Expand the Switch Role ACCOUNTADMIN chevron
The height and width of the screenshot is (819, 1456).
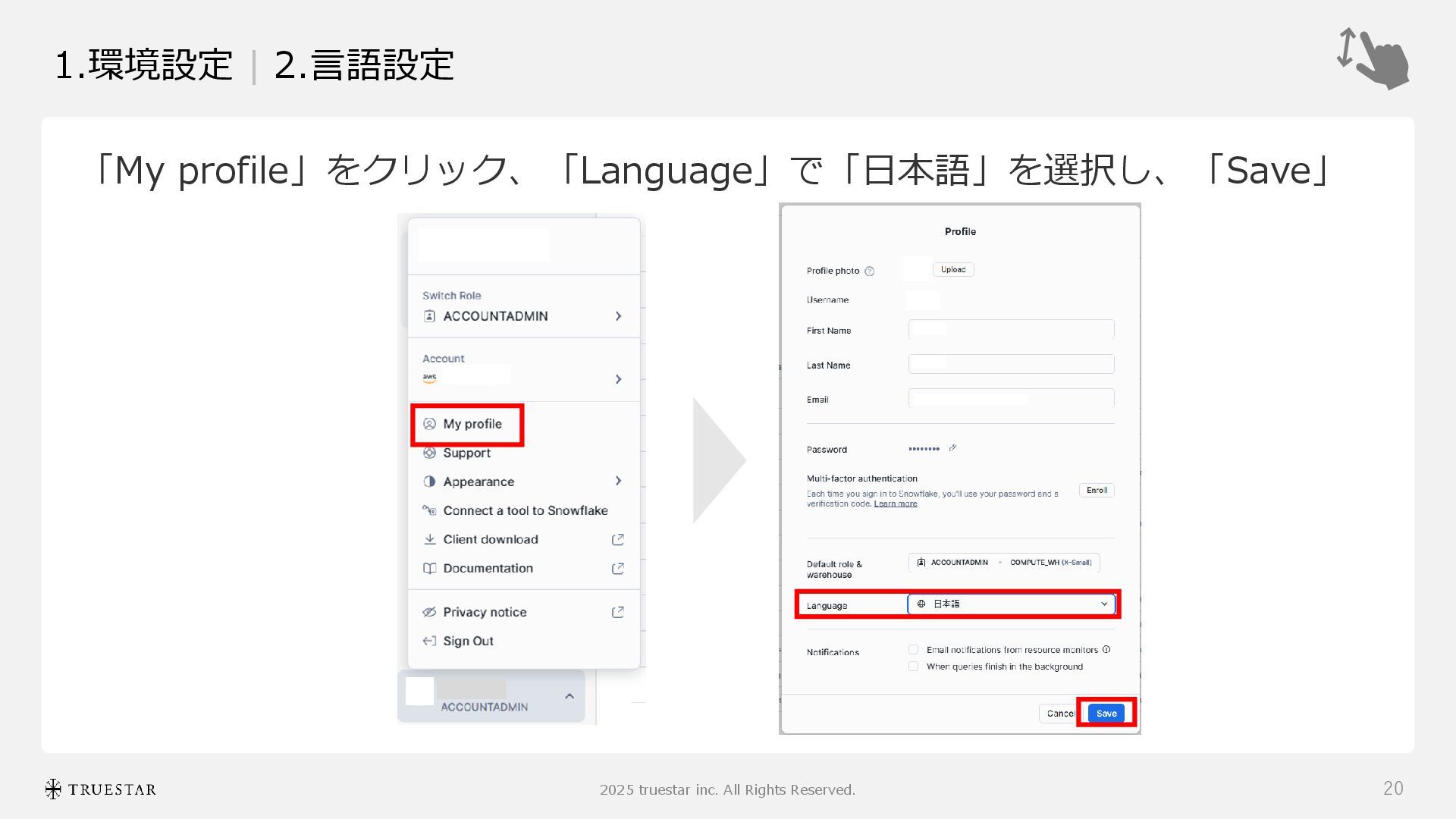(x=618, y=316)
